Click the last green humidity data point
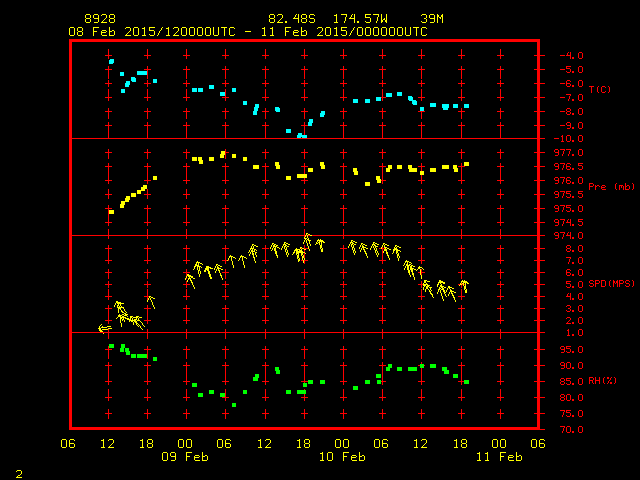 (x=466, y=382)
